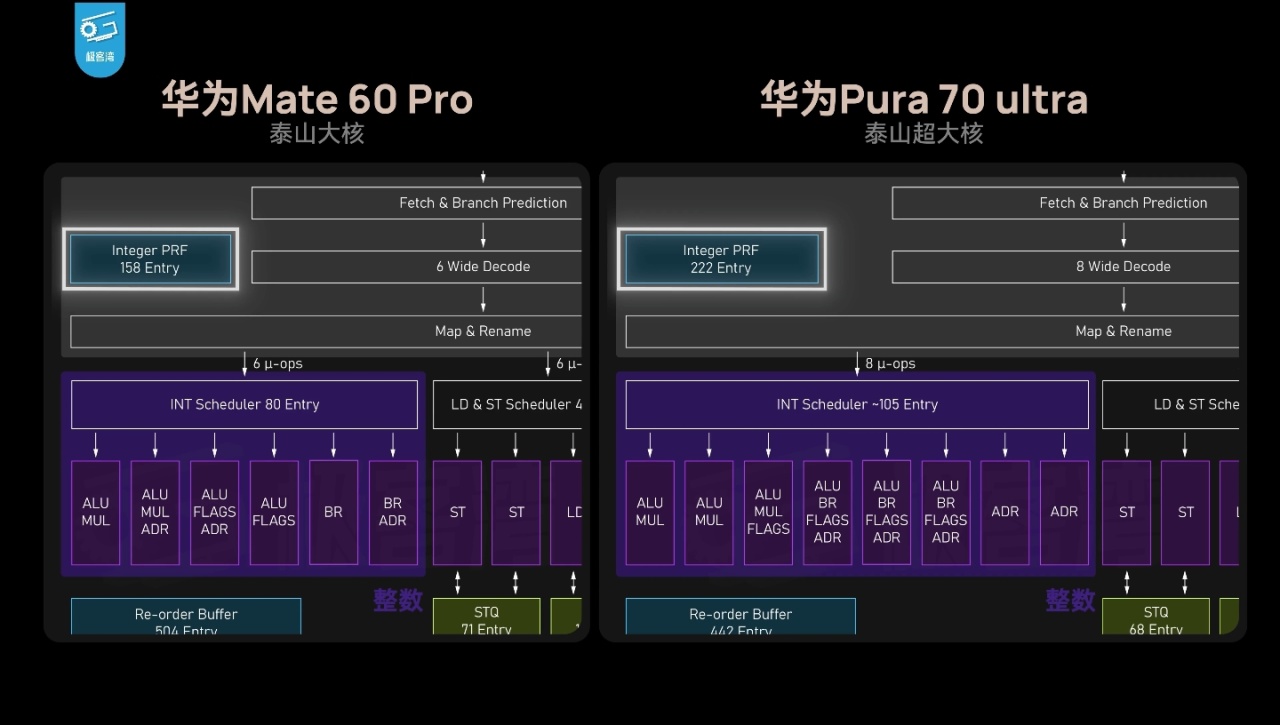The image size is (1280, 725).
Task: Click the Re-order Buffer 504 Entry block
Action: (186, 617)
